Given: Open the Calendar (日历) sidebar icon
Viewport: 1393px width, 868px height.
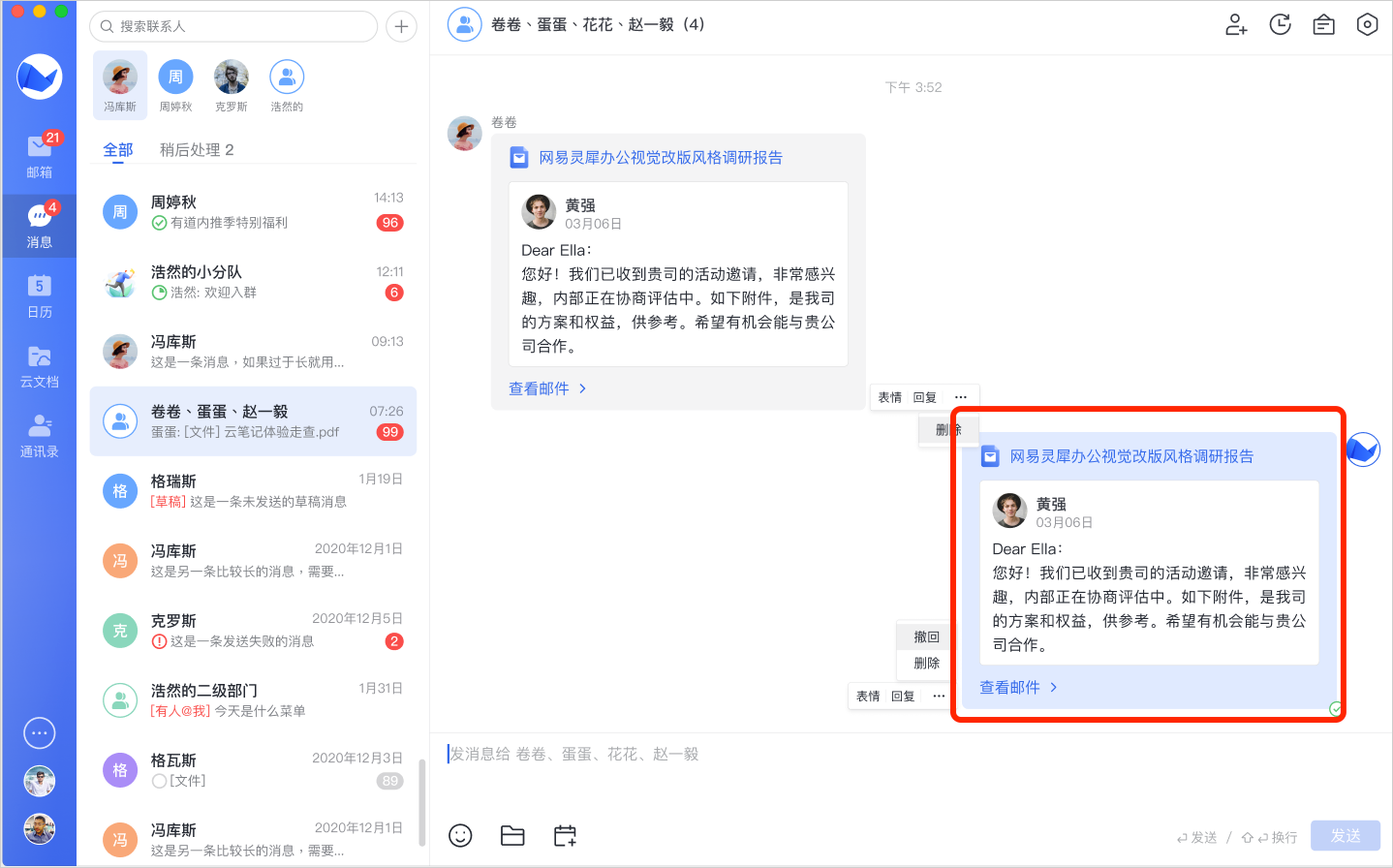Looking at the screenshot, I should [40, 295].
